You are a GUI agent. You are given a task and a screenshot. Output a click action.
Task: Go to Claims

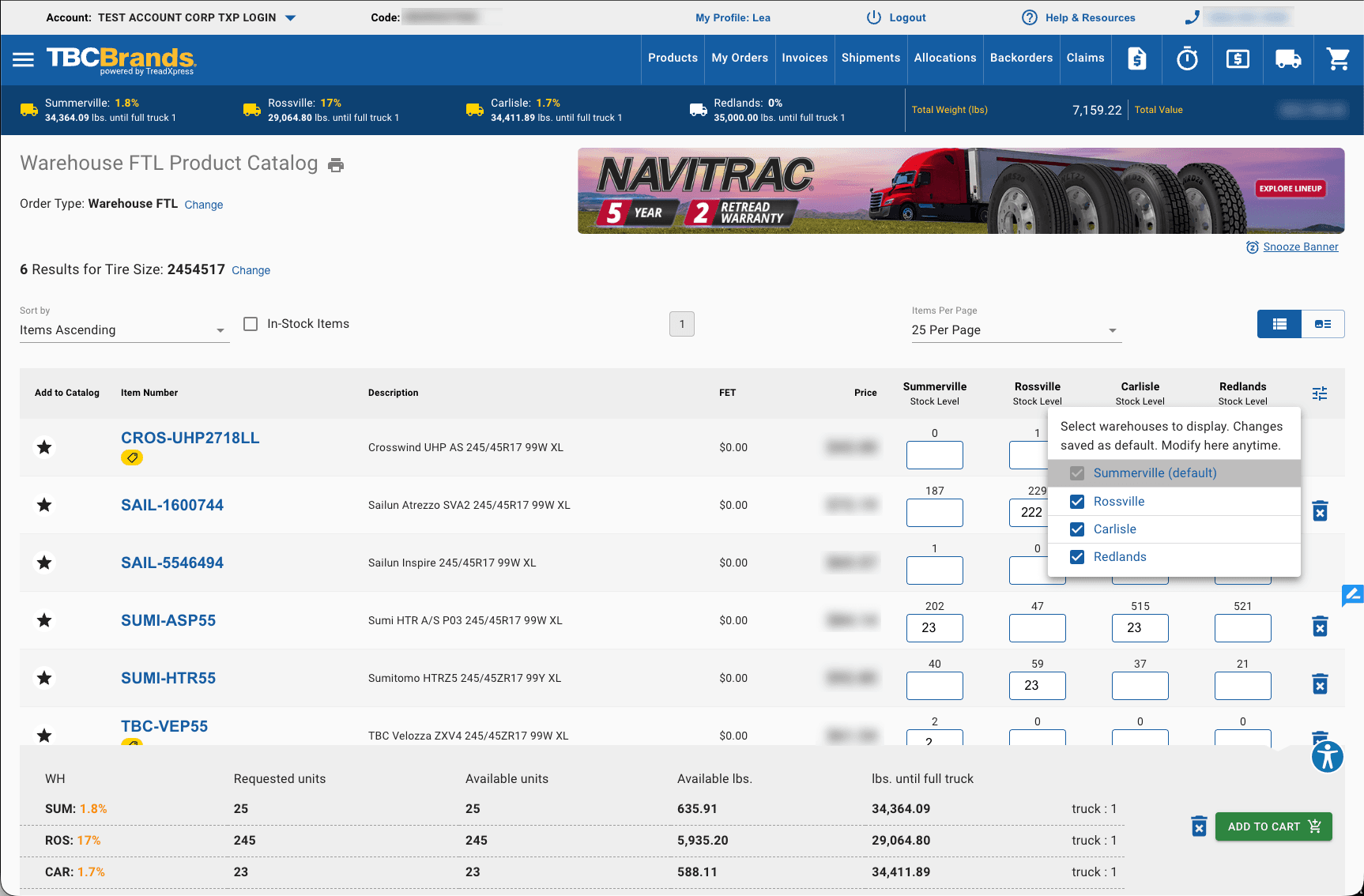click(1085, 58)
